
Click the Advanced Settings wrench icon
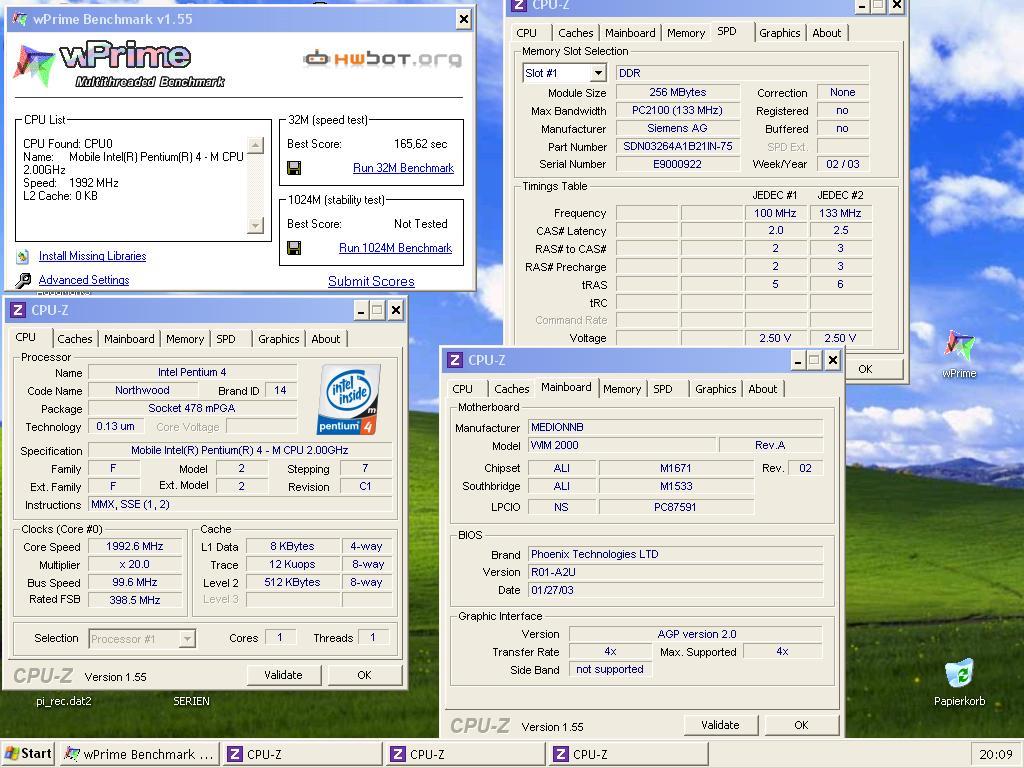(x=23, y=280)
